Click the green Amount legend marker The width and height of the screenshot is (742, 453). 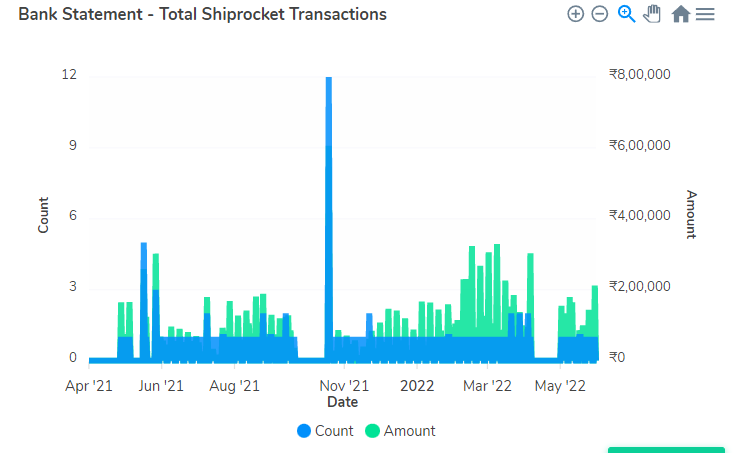tap(372, 431)
